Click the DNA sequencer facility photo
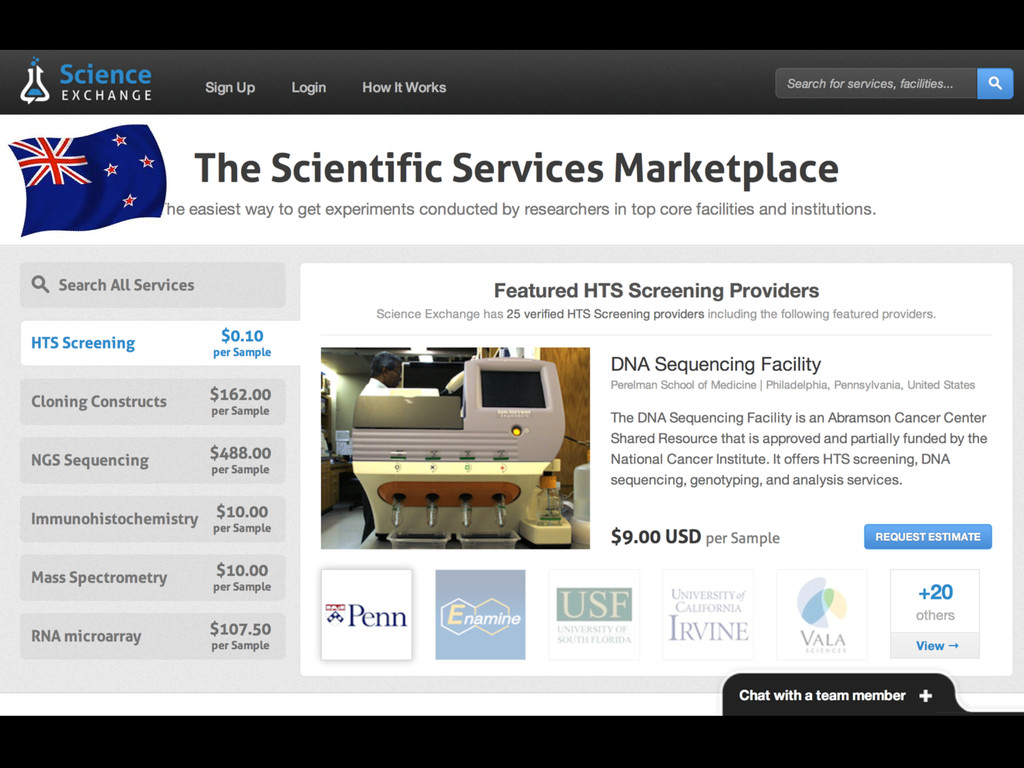The height and width of the screenshot is (768, 1024). tap(455, 448)
